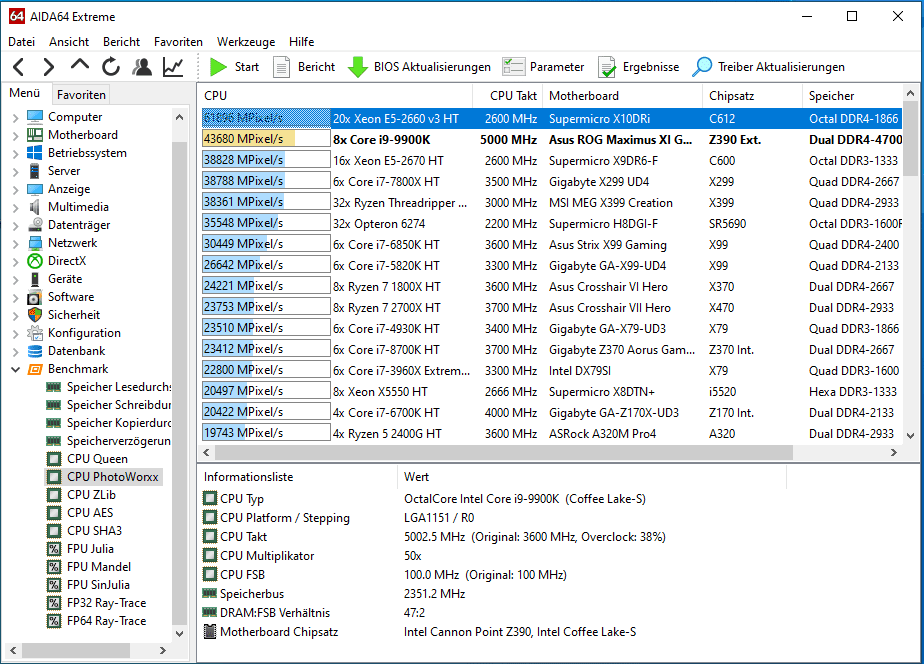
Task: Expand the Computer tree node
Action: (x=15, y=117)
